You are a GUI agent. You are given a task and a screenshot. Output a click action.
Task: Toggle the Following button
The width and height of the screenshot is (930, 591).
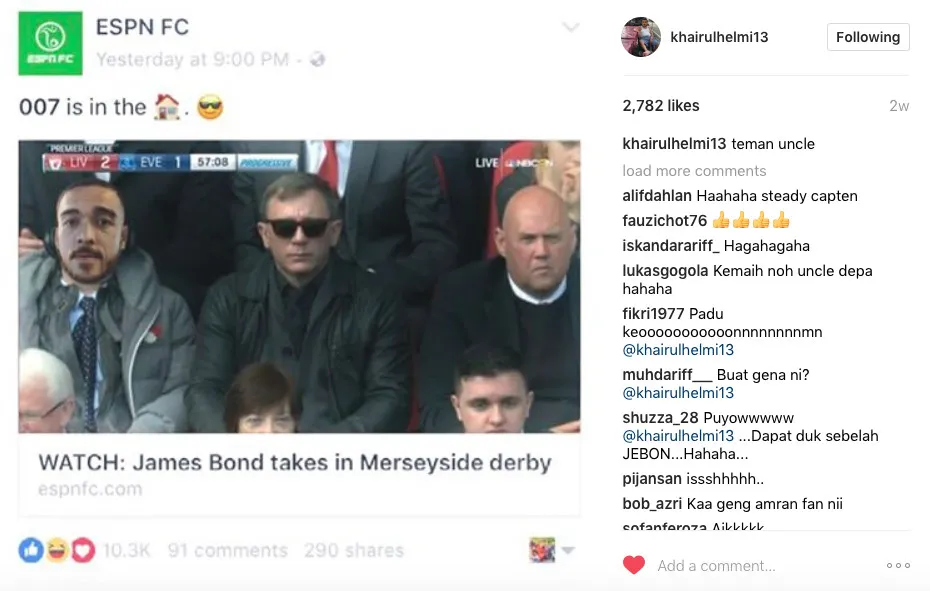point(867,37)
